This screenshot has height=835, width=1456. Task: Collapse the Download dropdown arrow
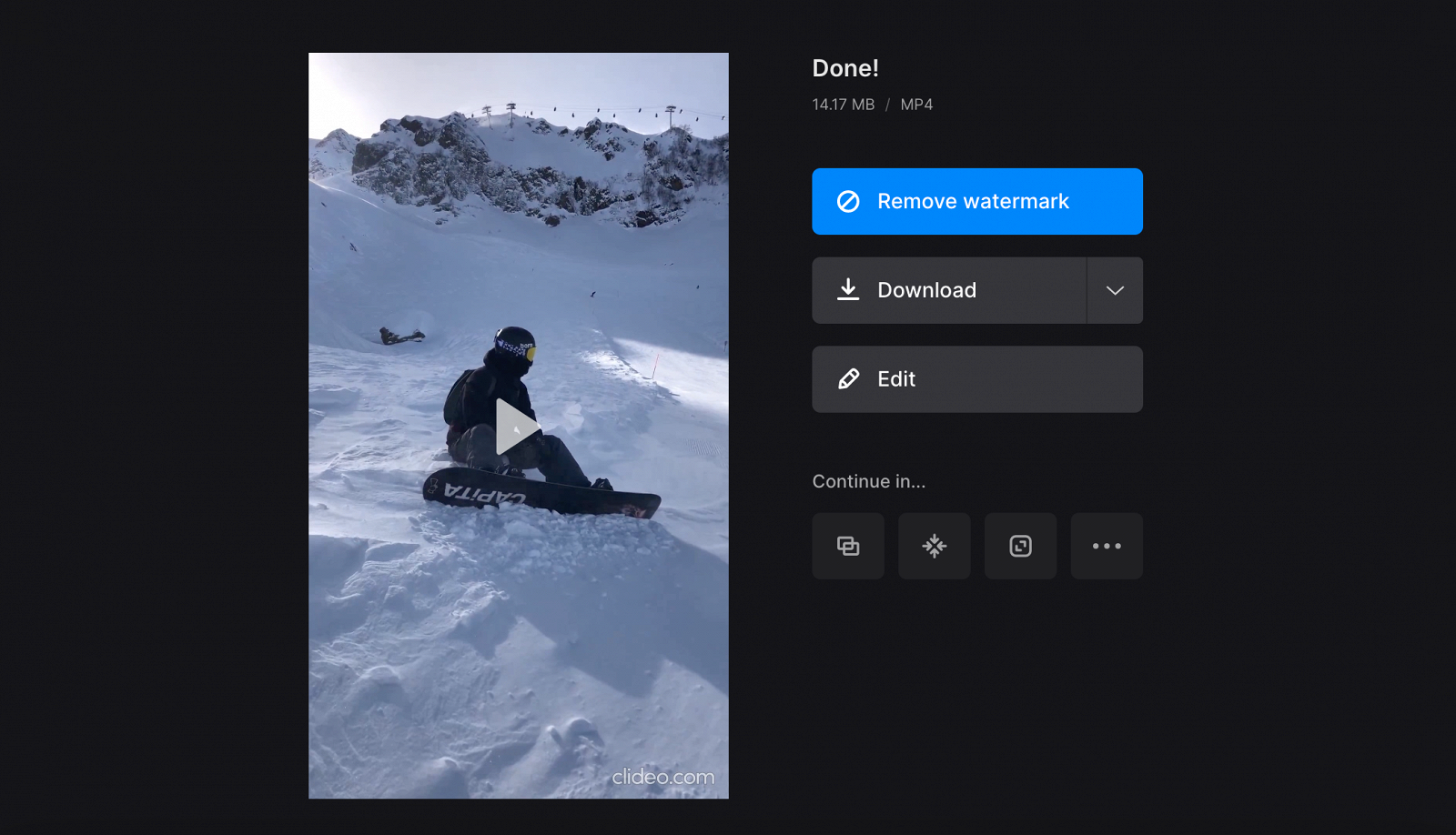1114,290
